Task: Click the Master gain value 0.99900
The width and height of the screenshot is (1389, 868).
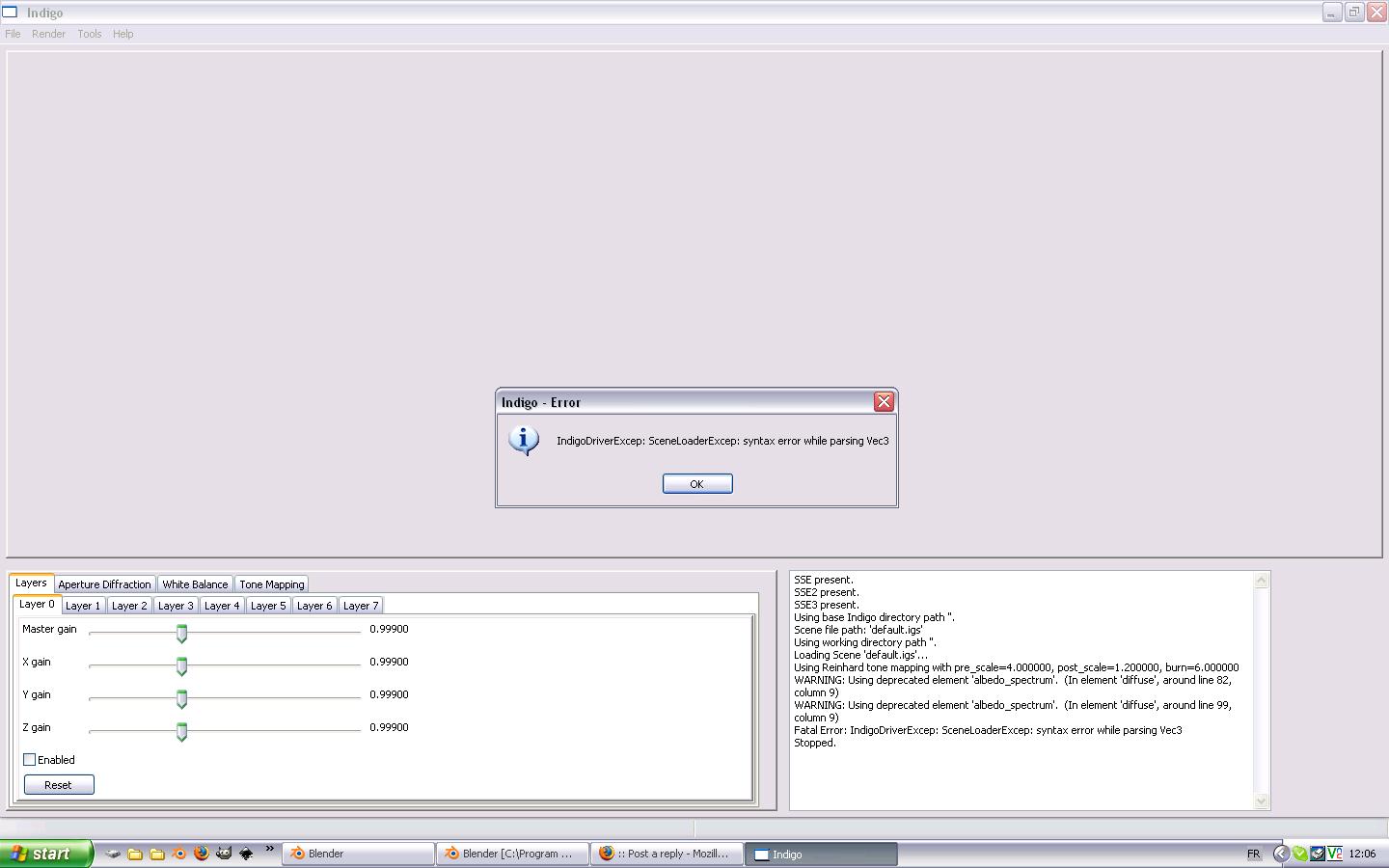Action: click(x=389, y=629)
